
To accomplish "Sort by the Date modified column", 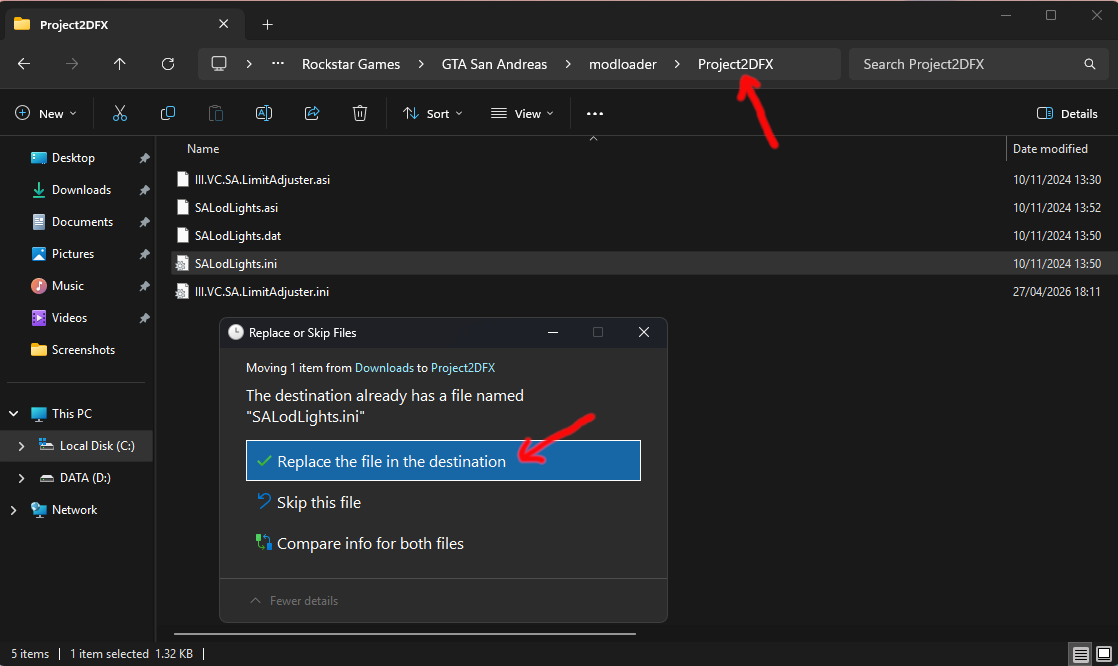I will click(x=1050, y=149).
